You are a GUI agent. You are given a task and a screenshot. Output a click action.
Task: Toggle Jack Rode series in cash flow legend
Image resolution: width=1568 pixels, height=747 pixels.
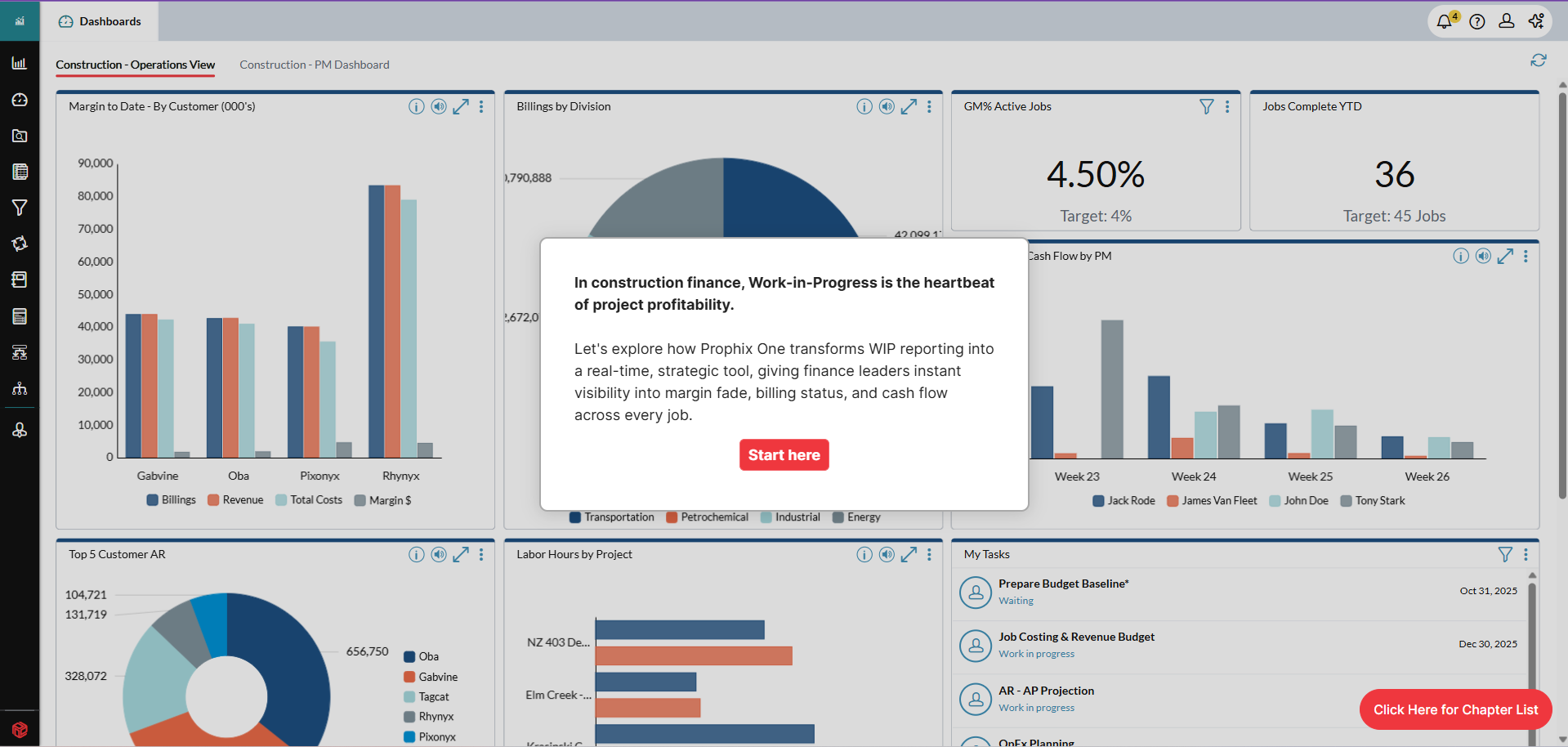point(1124,501)
